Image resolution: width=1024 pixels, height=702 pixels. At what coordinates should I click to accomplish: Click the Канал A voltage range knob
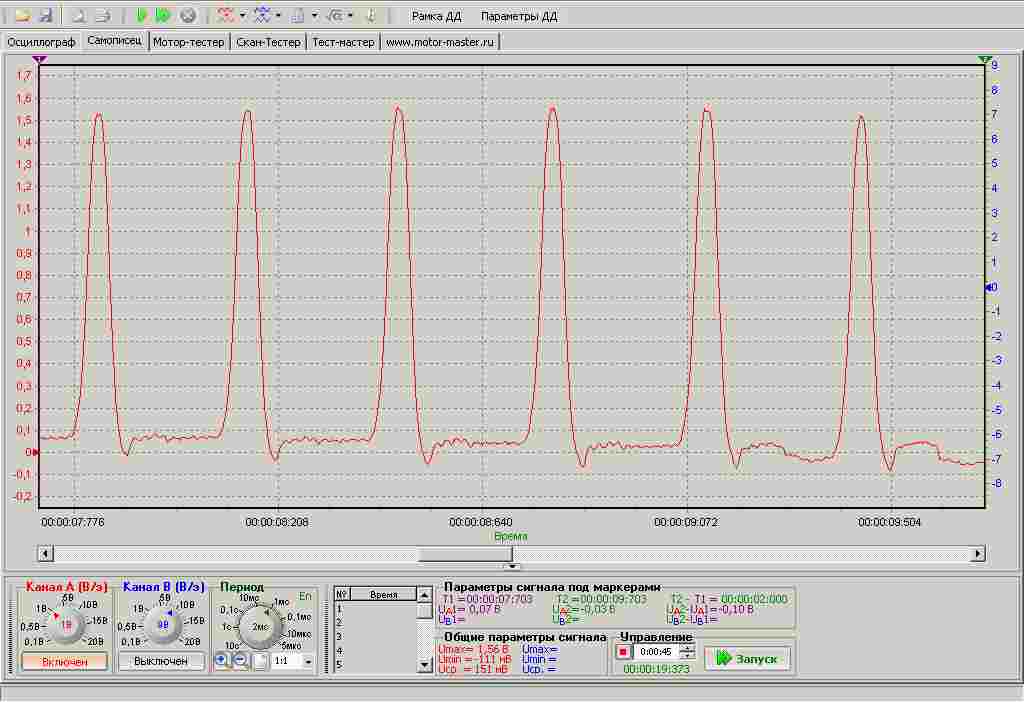[66, 625]
